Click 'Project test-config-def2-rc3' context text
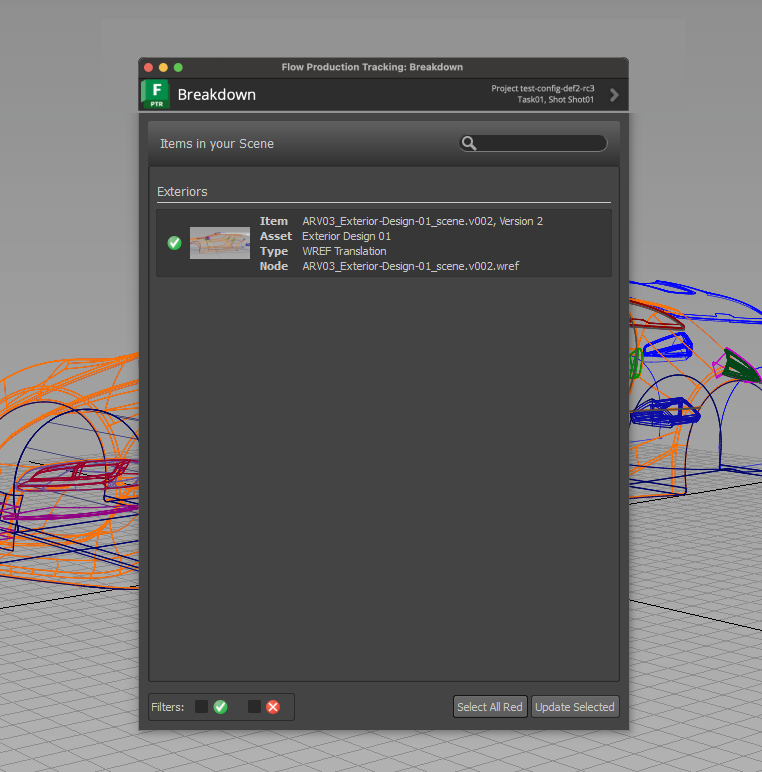Viewport: 762px width, 772px height. click(x=542, y=89)
